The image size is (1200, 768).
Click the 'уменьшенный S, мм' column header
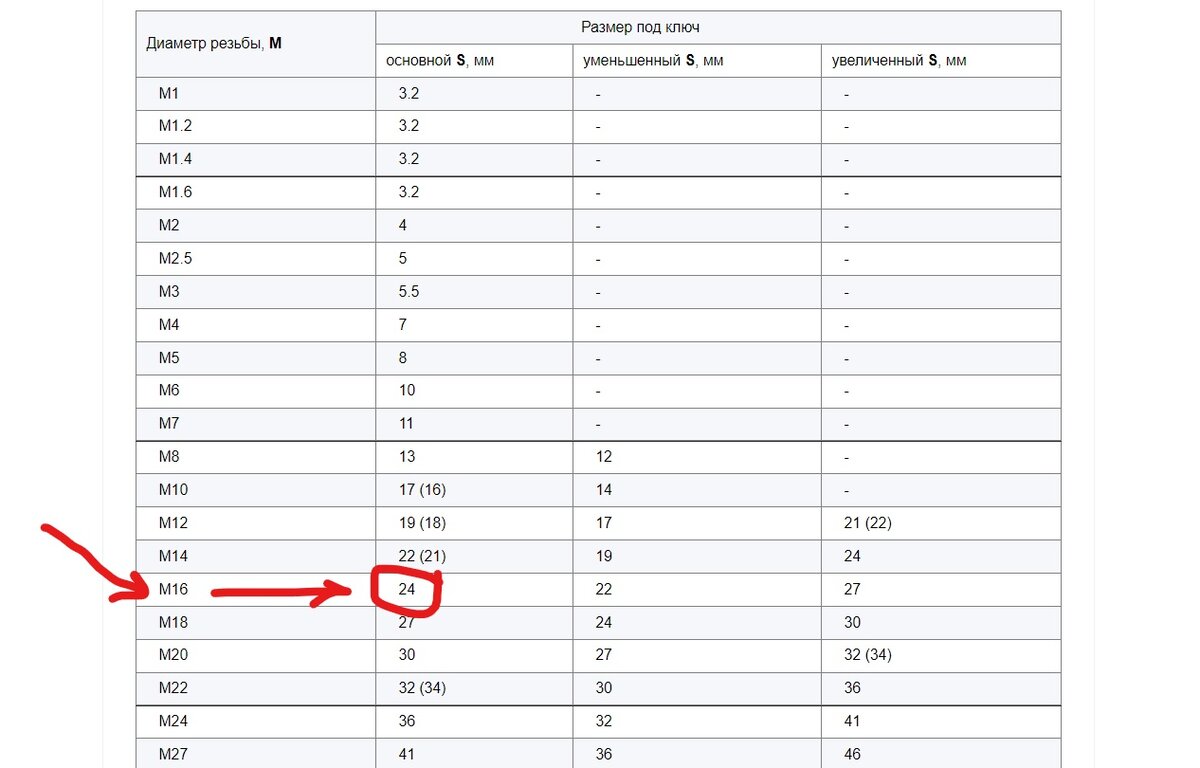(654, 60)
